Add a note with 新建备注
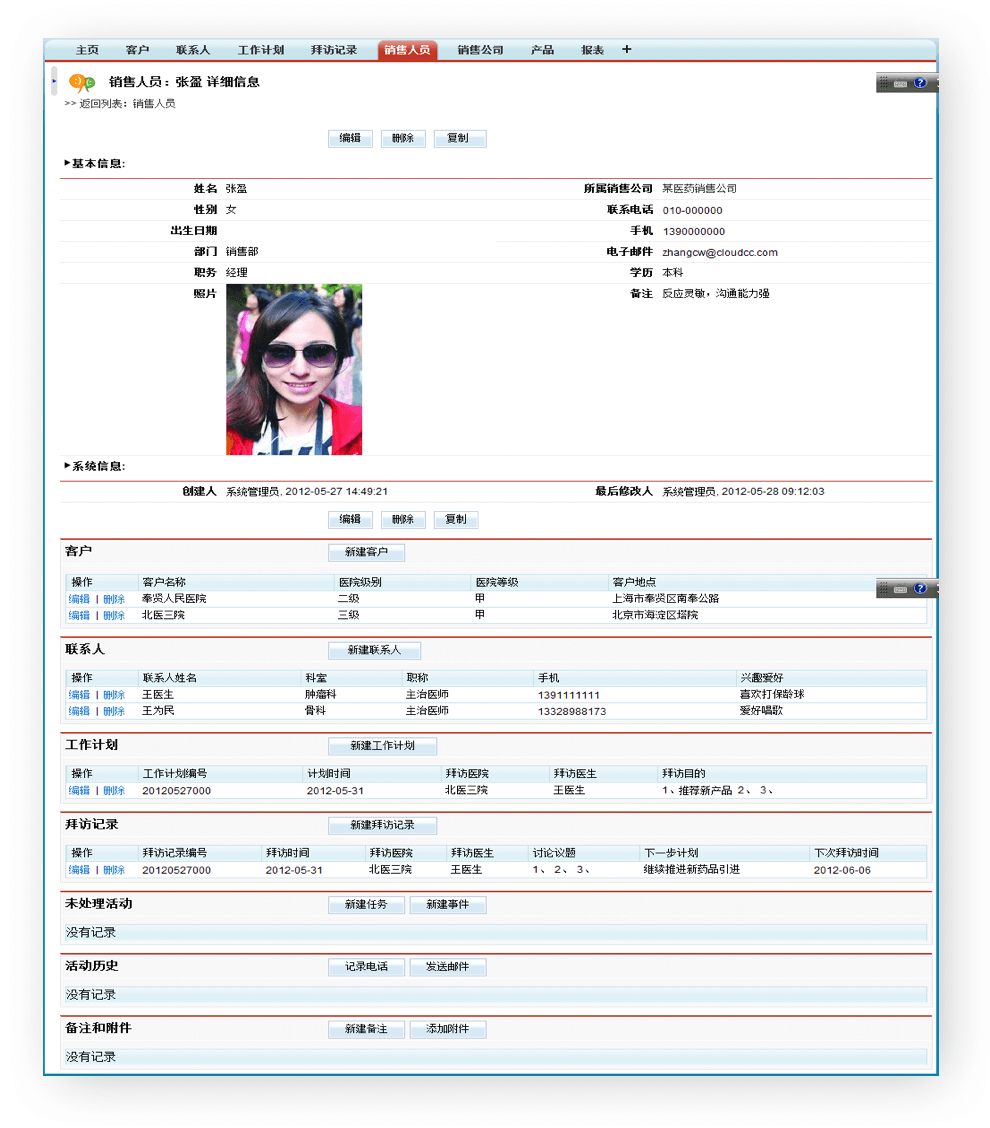This screenshot has height=1128, width=990. [366, 1029]
